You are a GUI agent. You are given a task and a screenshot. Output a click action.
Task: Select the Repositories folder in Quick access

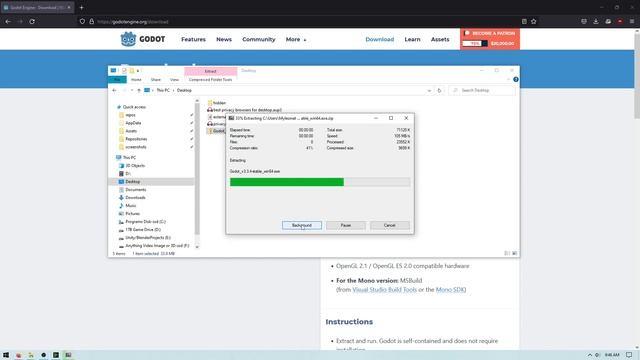pos(136,139)
